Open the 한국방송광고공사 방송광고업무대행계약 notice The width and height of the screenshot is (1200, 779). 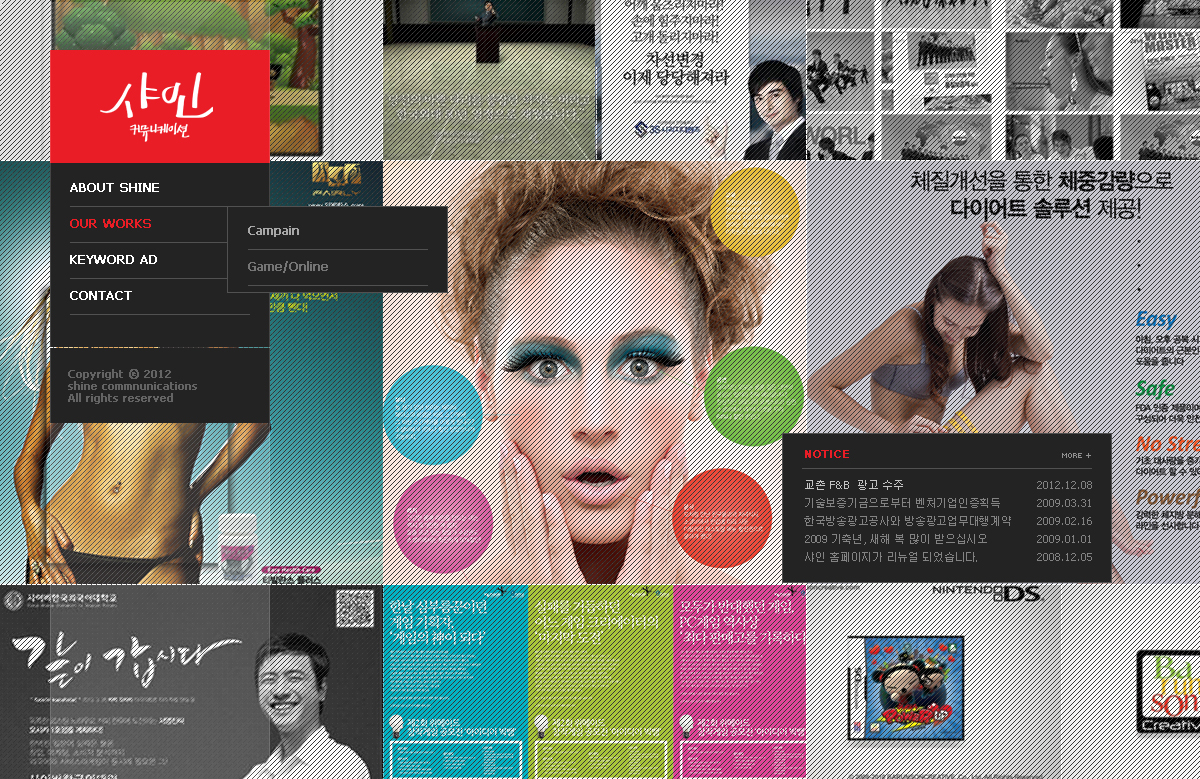click(907, 521)
